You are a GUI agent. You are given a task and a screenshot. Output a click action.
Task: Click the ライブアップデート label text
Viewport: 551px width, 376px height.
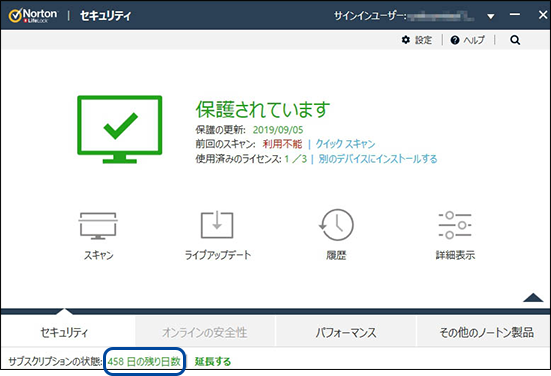(218, 255)
